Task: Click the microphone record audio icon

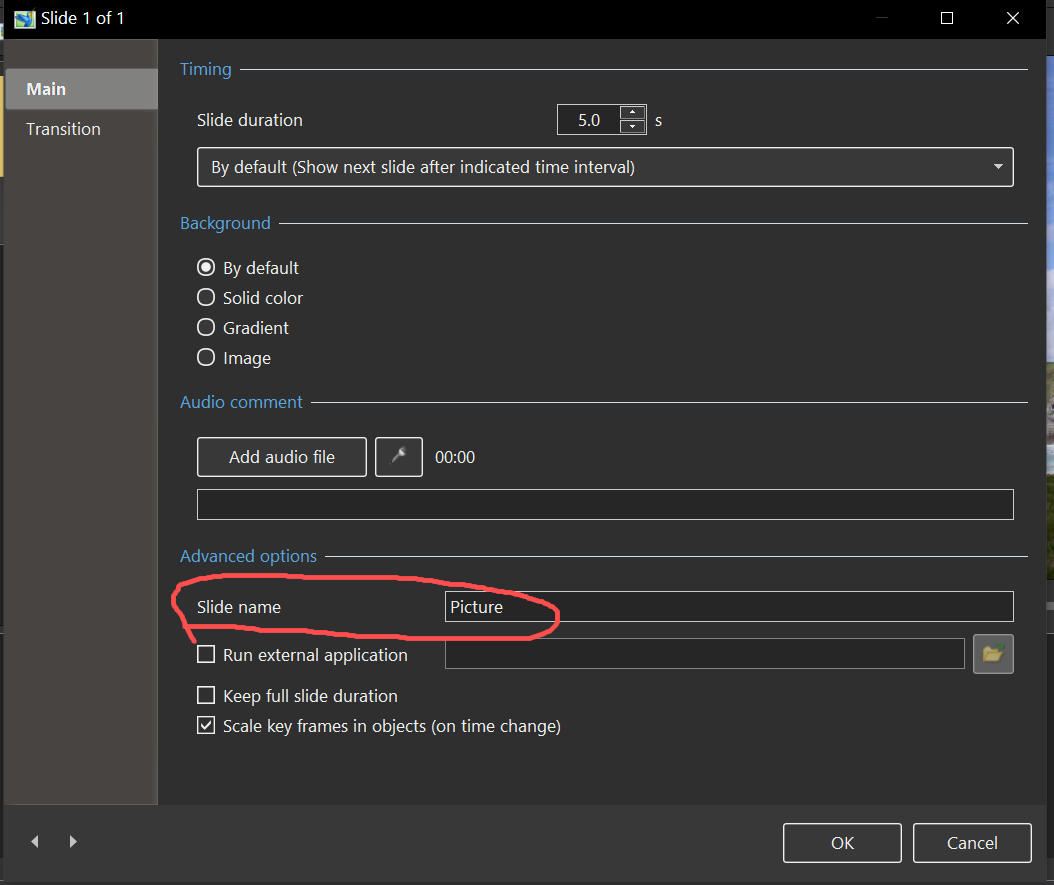Action: (398, 457)
